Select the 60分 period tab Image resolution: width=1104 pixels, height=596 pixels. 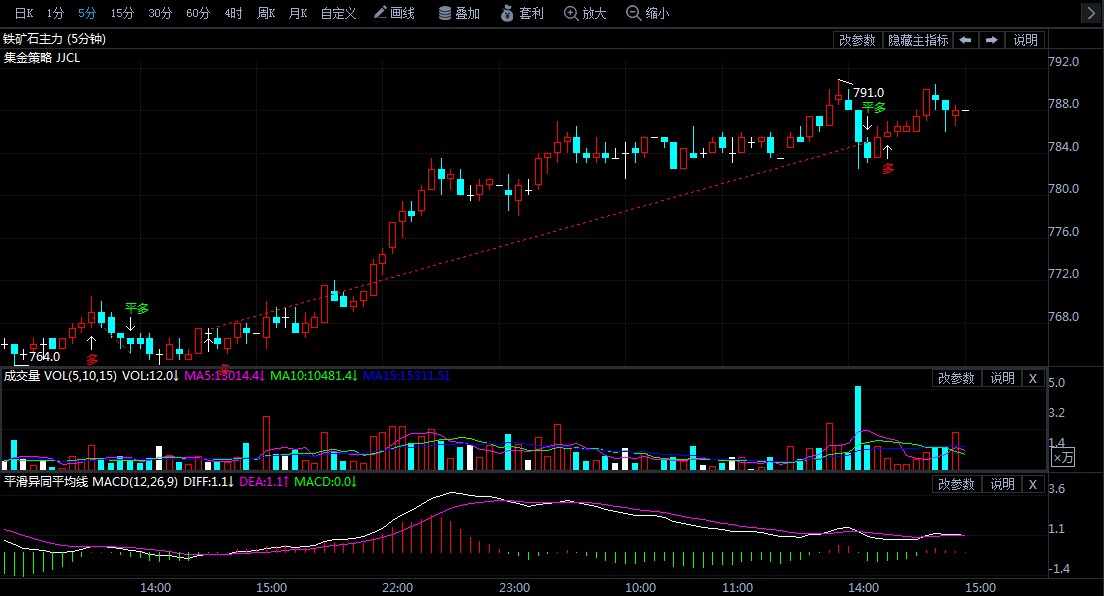(198, 13)
